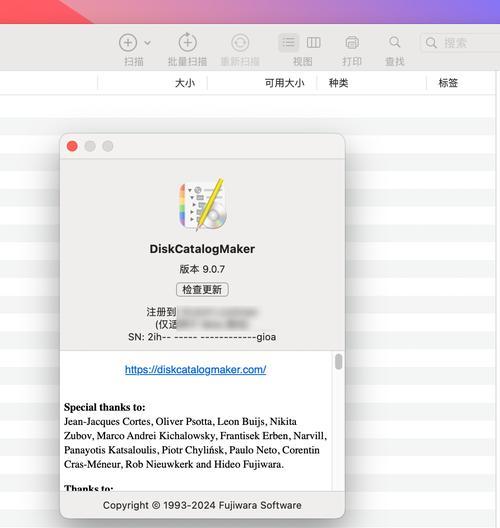
Task: Click the SN serial number line
Action: (202, 337)
